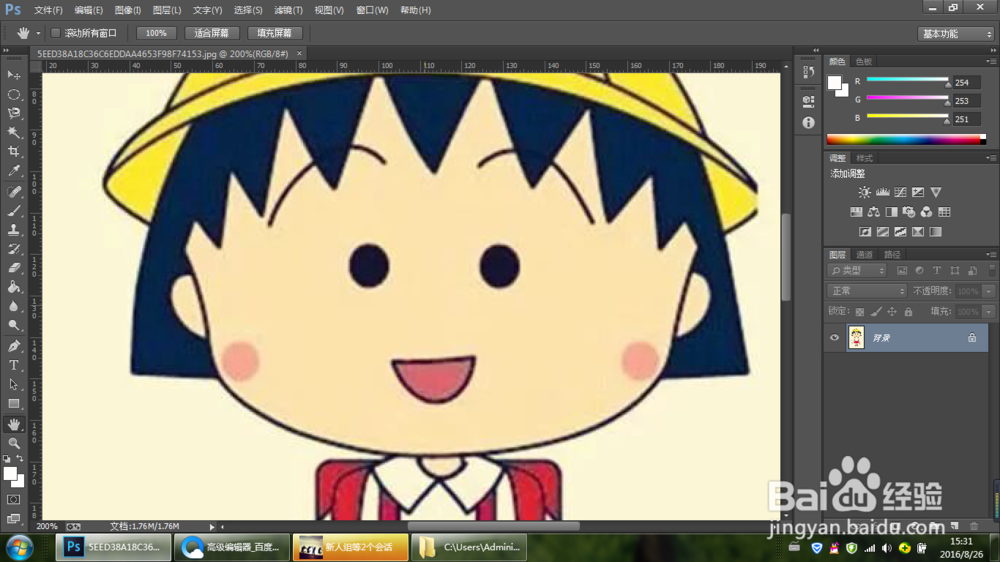Viewport: 1000px width, 562px height.
Task: Open the 文件(F) menu
Action: tap(48, 10)
